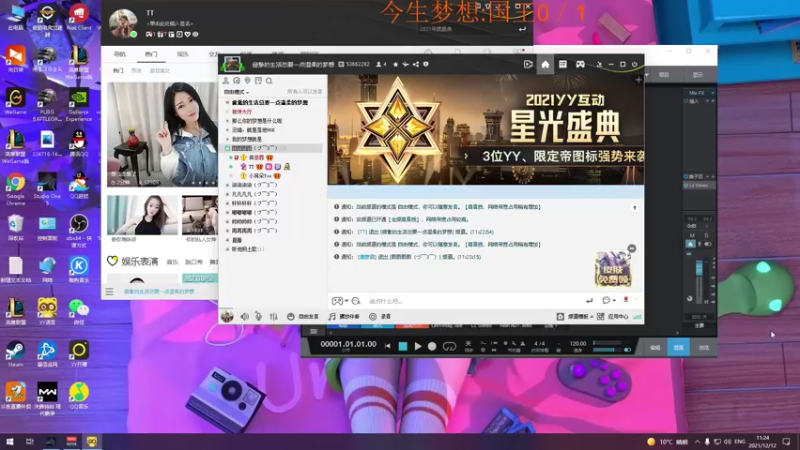Expand the last channel node in the tree

pos(228,249)
